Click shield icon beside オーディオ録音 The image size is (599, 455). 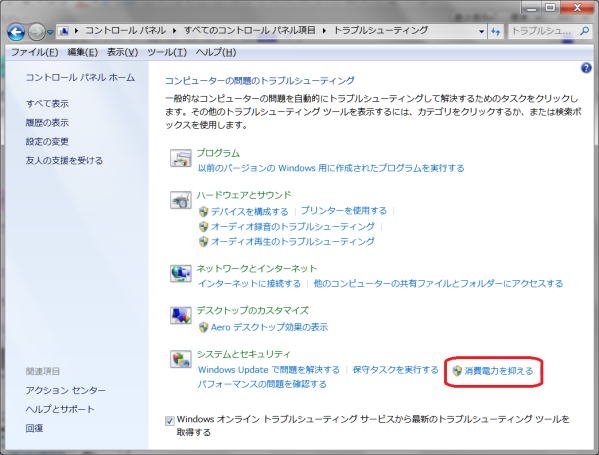click(x=204, y=227)
